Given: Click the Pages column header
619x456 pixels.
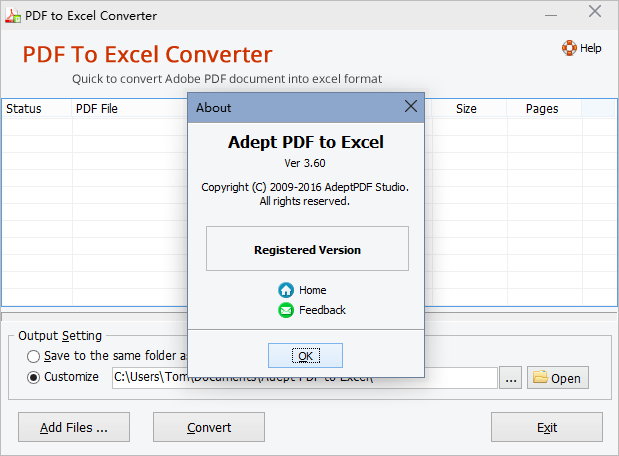Looking at the screenshot, I should point(542,109).
